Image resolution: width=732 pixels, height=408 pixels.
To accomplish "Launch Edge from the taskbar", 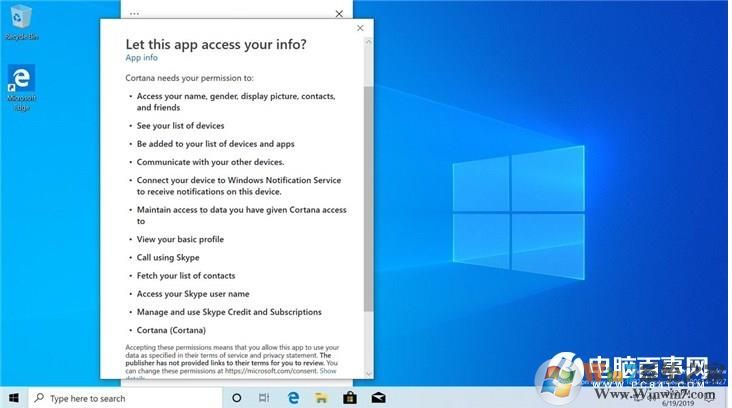I will coord(293,398).
